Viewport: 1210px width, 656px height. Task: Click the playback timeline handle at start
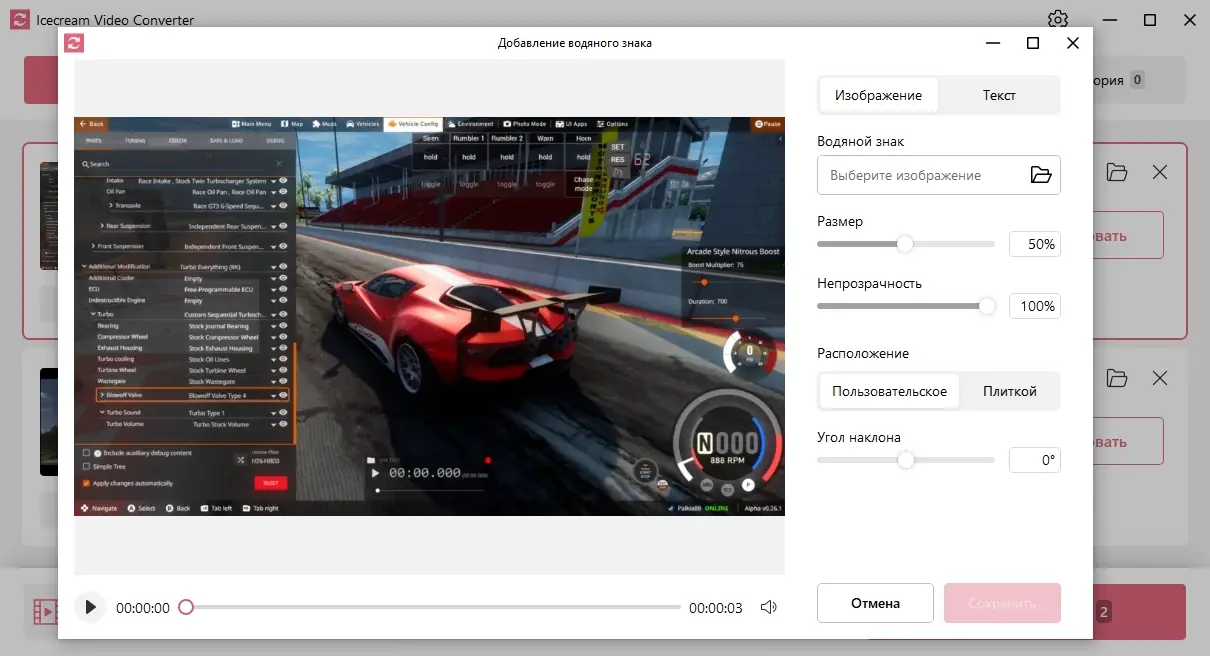185,607
